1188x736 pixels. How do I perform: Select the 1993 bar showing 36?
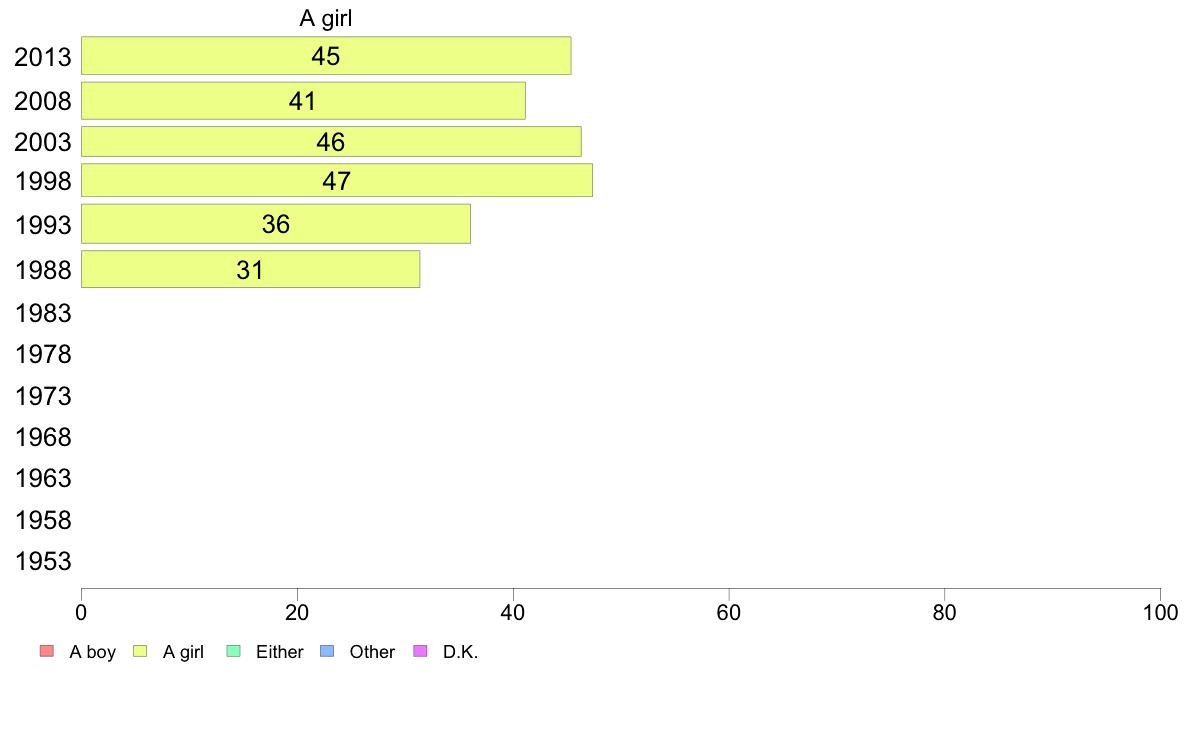[x=275, y=224]
